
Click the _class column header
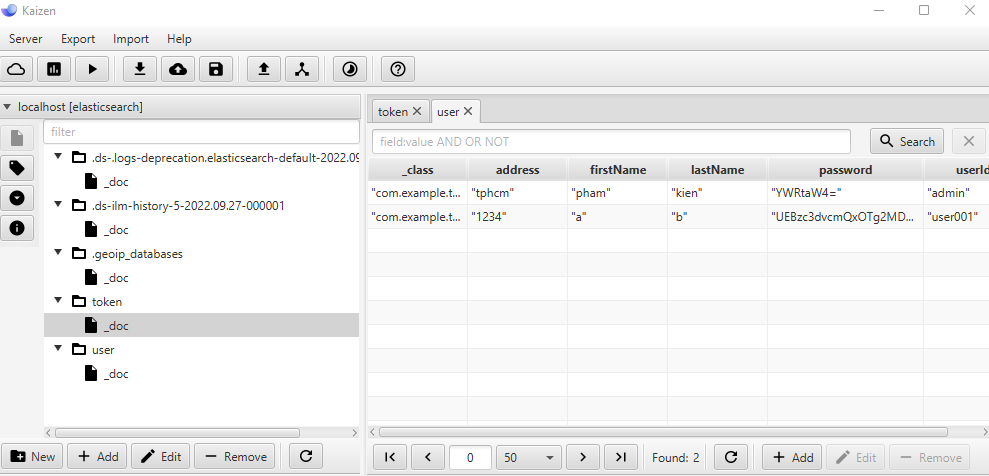pos(418,170)
